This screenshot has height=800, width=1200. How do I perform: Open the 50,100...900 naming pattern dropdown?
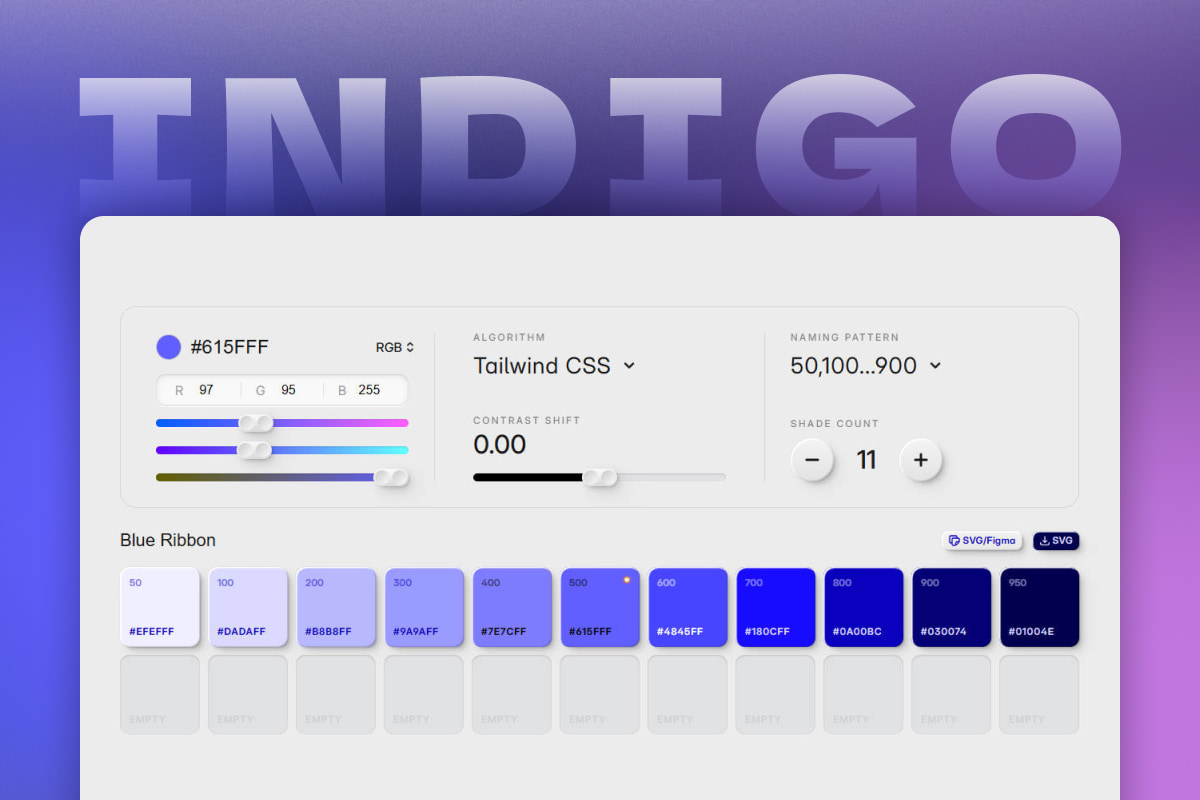(x=866, y=366)
